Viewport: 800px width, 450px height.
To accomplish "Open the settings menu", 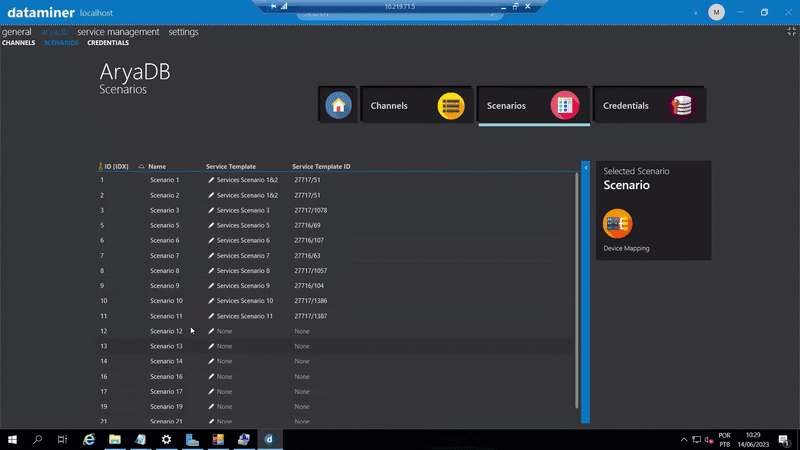I will pos(183,32).
